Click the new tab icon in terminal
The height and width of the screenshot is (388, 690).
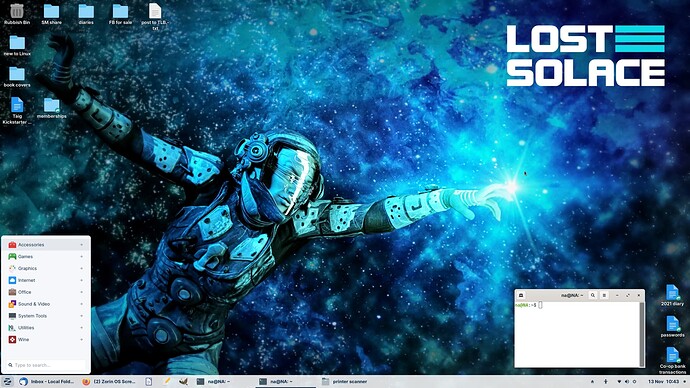click(521, 295)
